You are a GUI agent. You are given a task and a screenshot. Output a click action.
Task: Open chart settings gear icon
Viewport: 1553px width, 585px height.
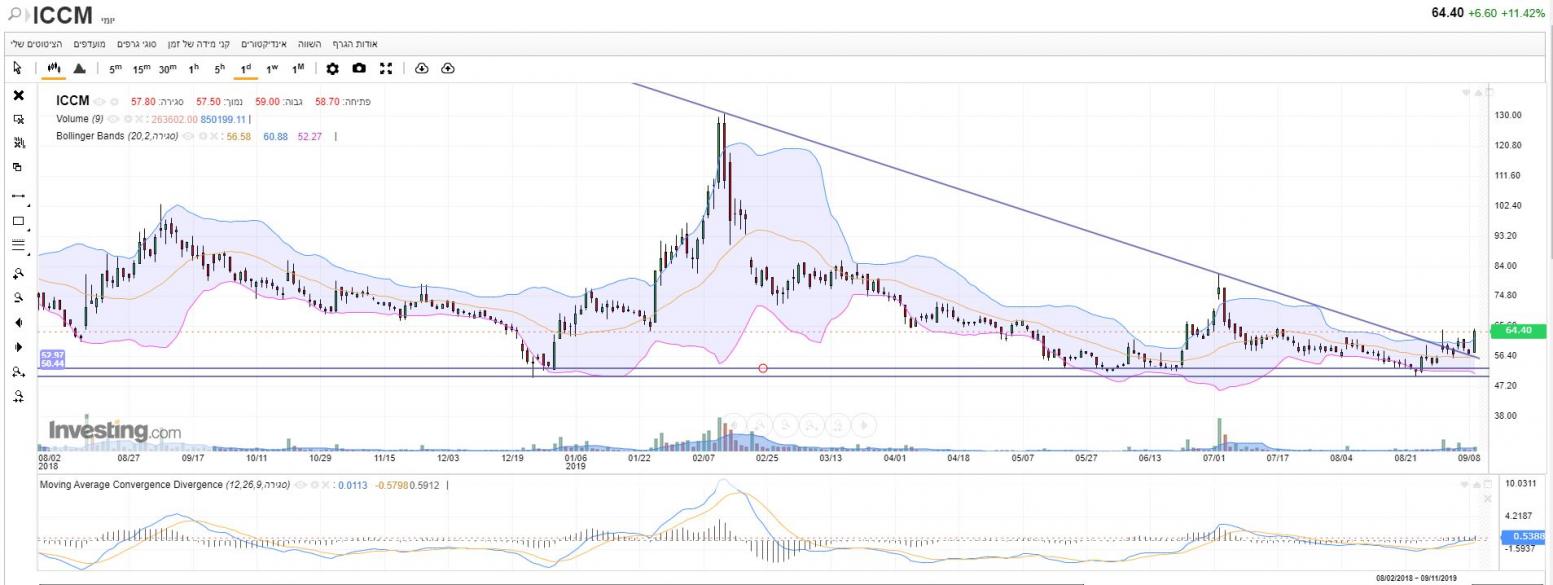point(333,68)
